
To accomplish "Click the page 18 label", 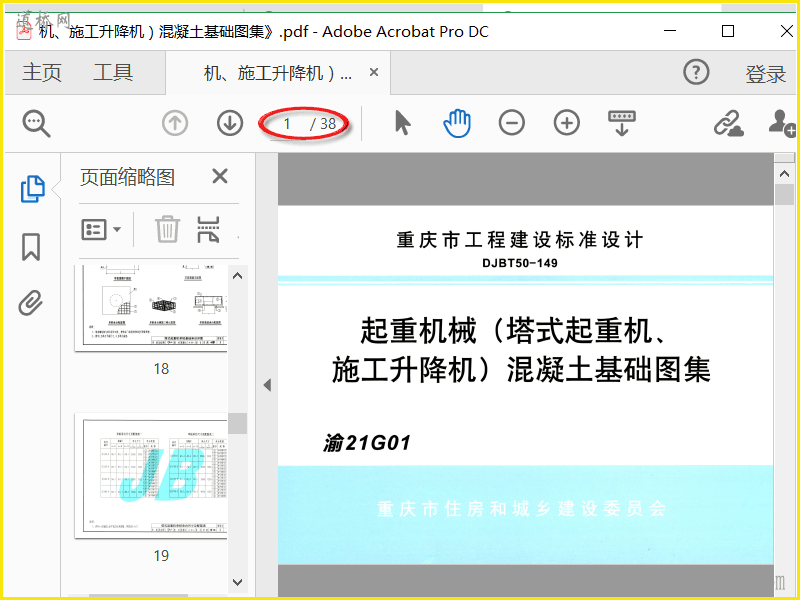I will coord(161,369).
